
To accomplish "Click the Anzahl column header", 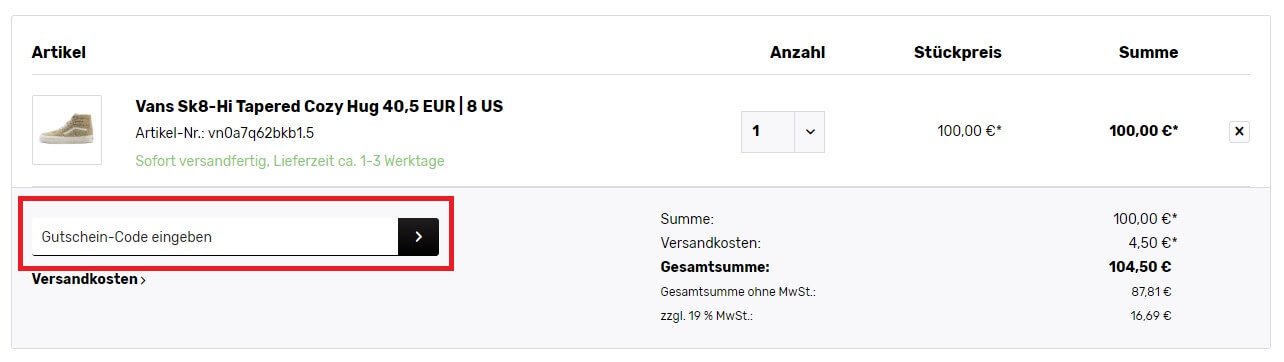I will click(x=797, y=52).
